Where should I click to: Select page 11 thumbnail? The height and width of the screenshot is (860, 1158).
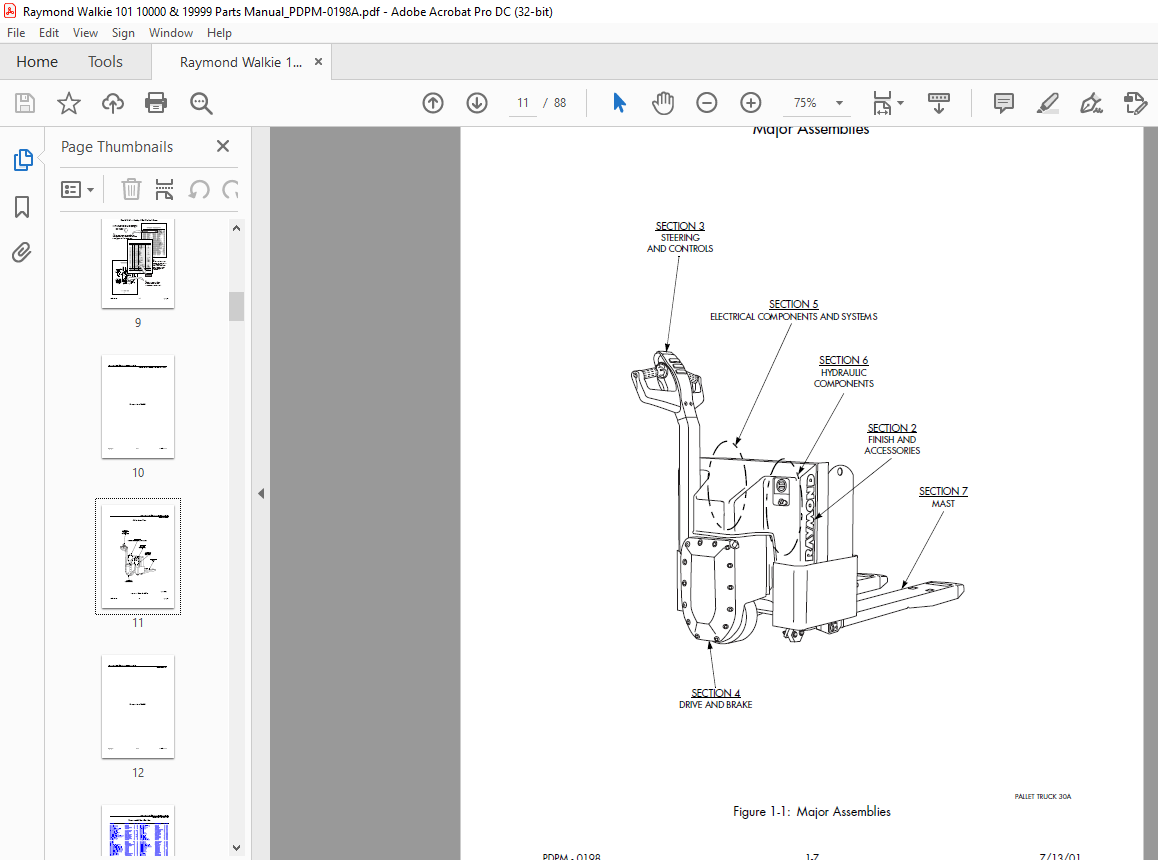point(138,556)
